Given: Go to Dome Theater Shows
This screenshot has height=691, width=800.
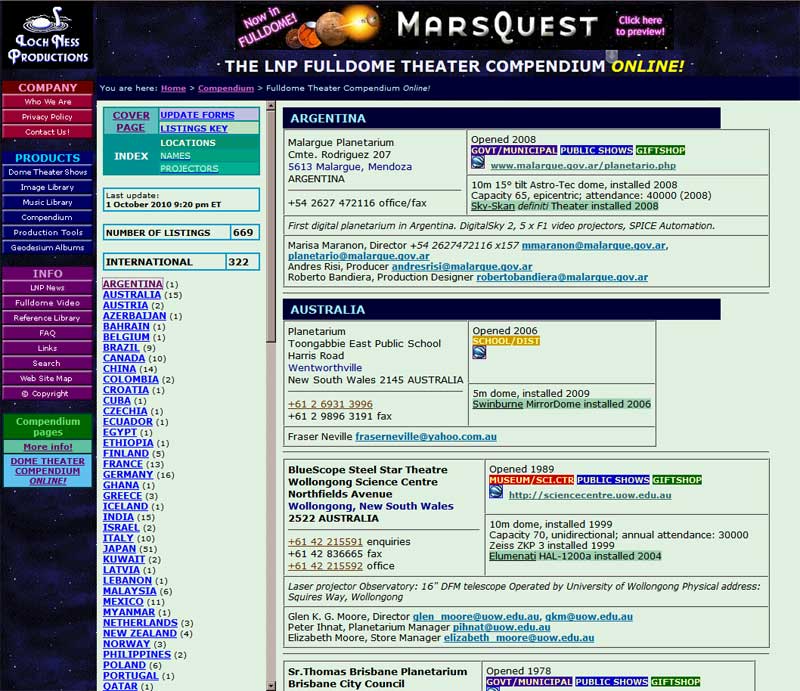Looking at the screenshot, I should [47, 172].
